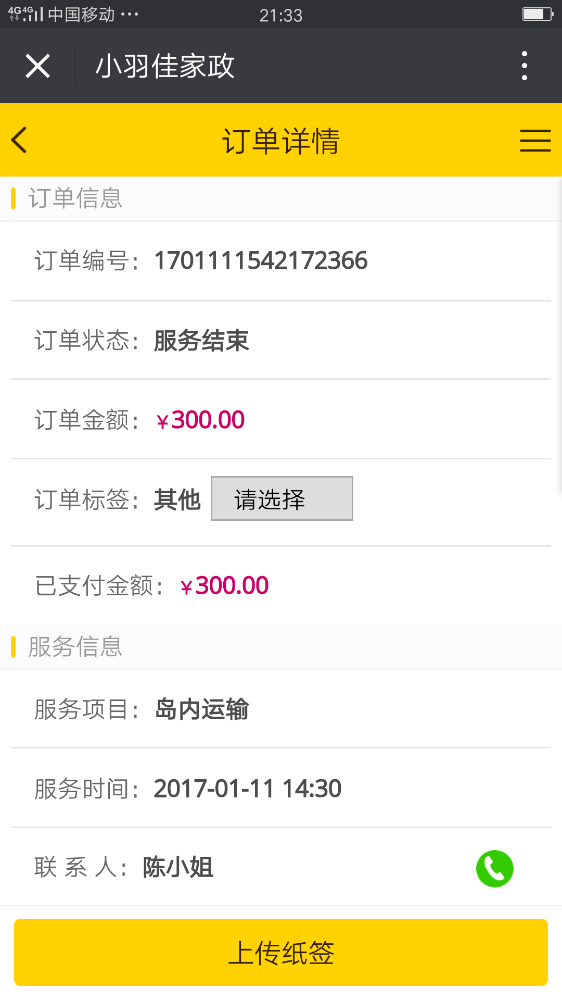Open the hamburger menu in the yellow header
This screenshot has width=562, height=1000.
(535, 140)
